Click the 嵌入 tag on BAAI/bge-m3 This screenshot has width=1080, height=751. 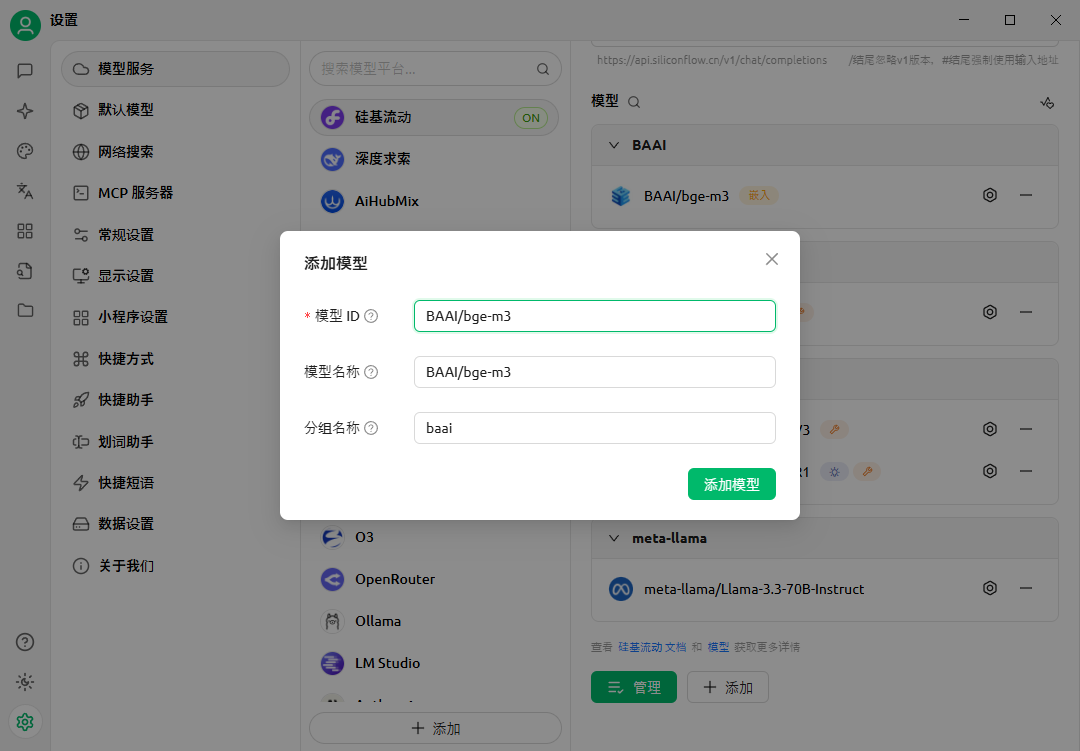coord(758,196)
